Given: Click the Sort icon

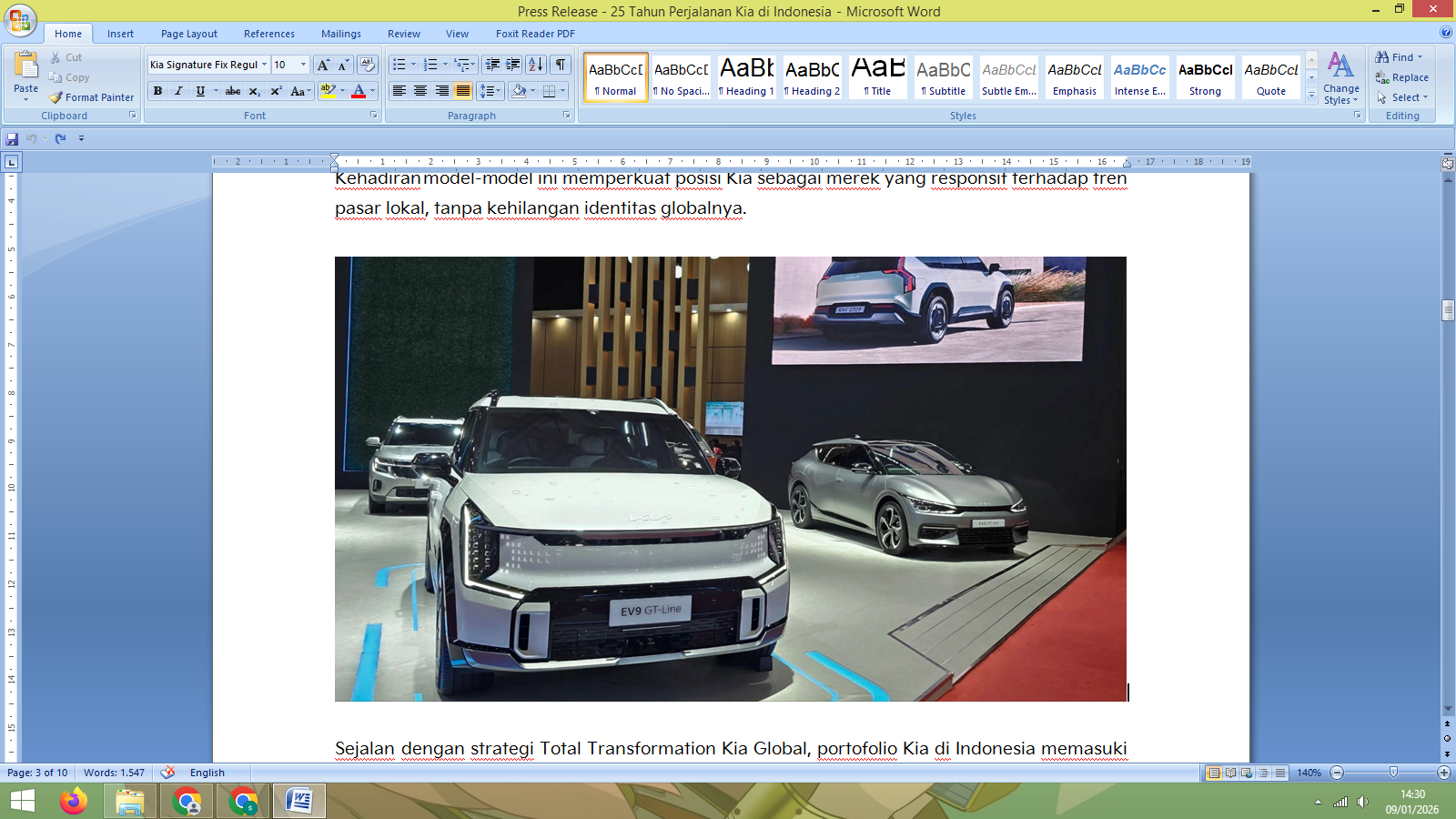Looking at the screenshot, I should [x=536, y=65].
